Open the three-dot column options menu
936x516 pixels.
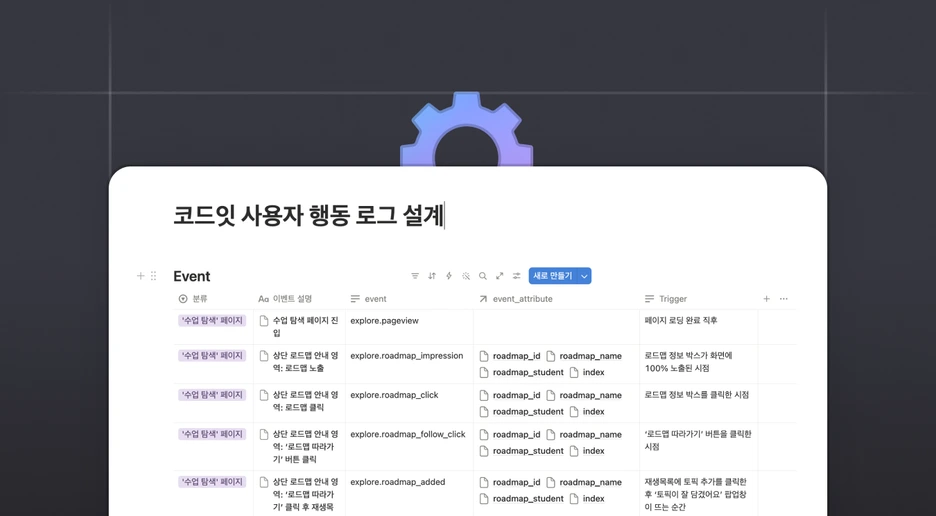(x=784, y=299)
